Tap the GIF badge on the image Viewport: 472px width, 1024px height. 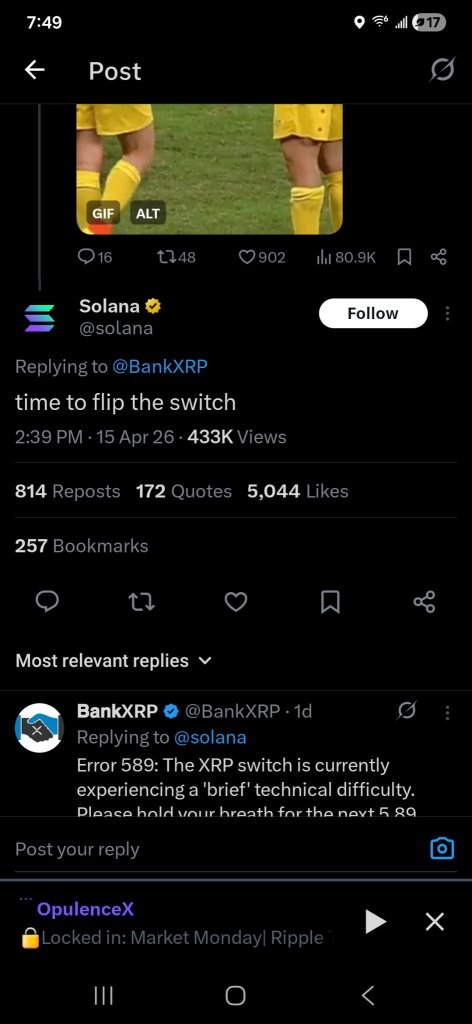pos(102,213)
